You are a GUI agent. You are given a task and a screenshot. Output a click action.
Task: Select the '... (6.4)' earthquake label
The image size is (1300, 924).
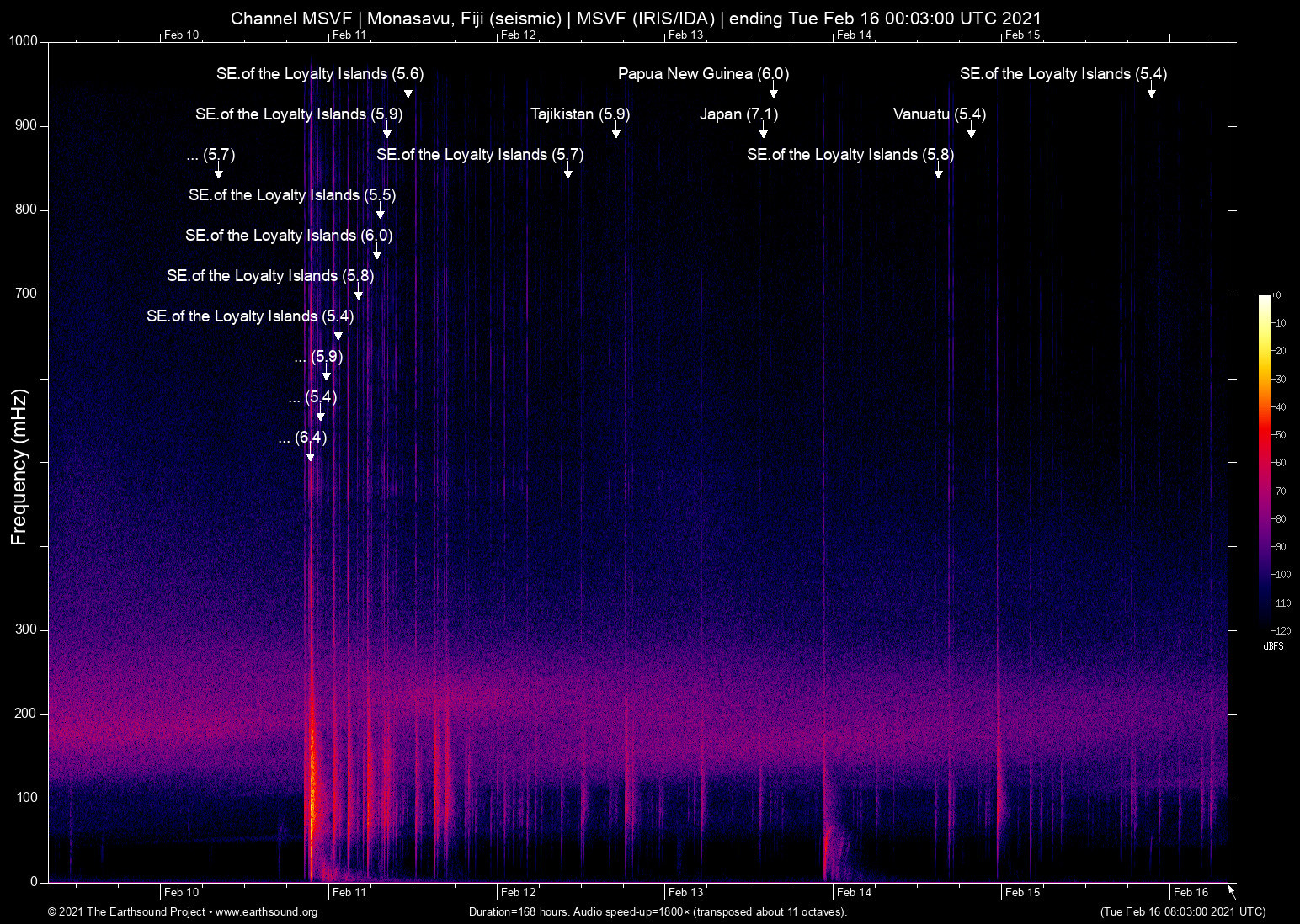click(302, 438)
